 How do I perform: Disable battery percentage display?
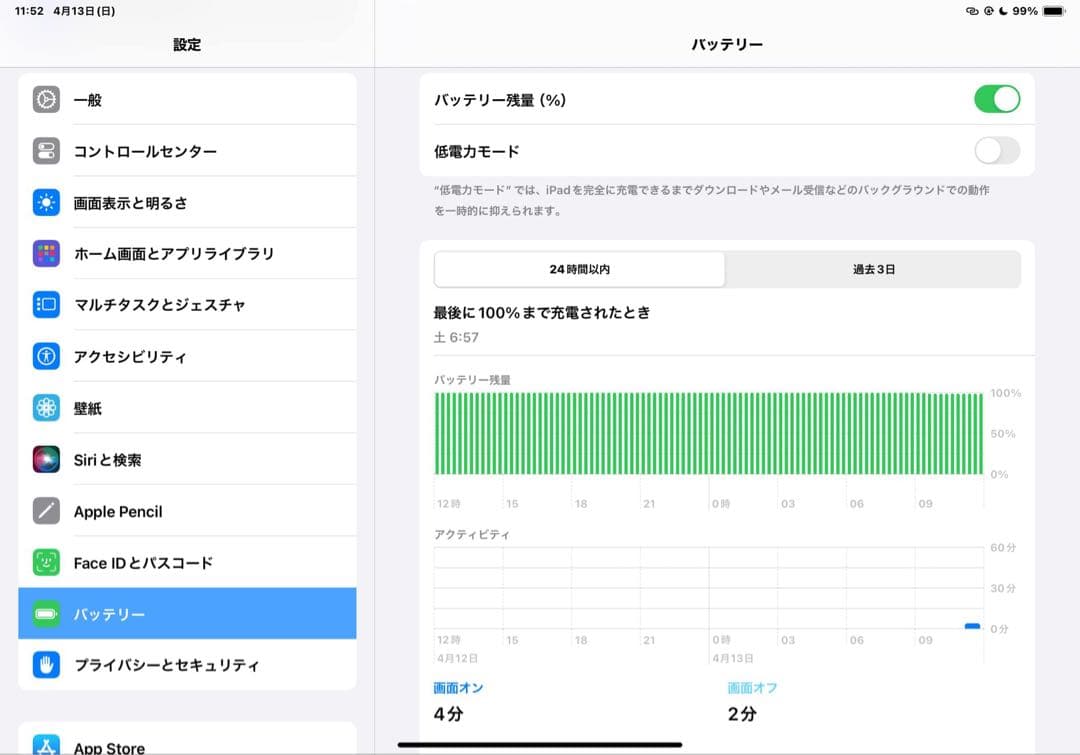pos(997,99)
